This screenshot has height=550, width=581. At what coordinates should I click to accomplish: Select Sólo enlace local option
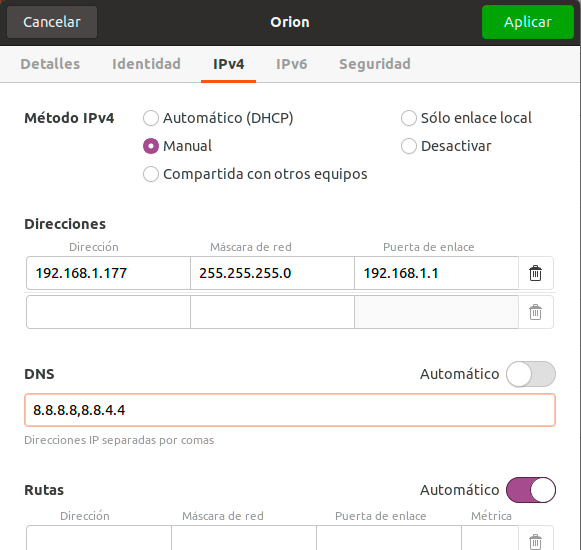(x=466, y=118)
